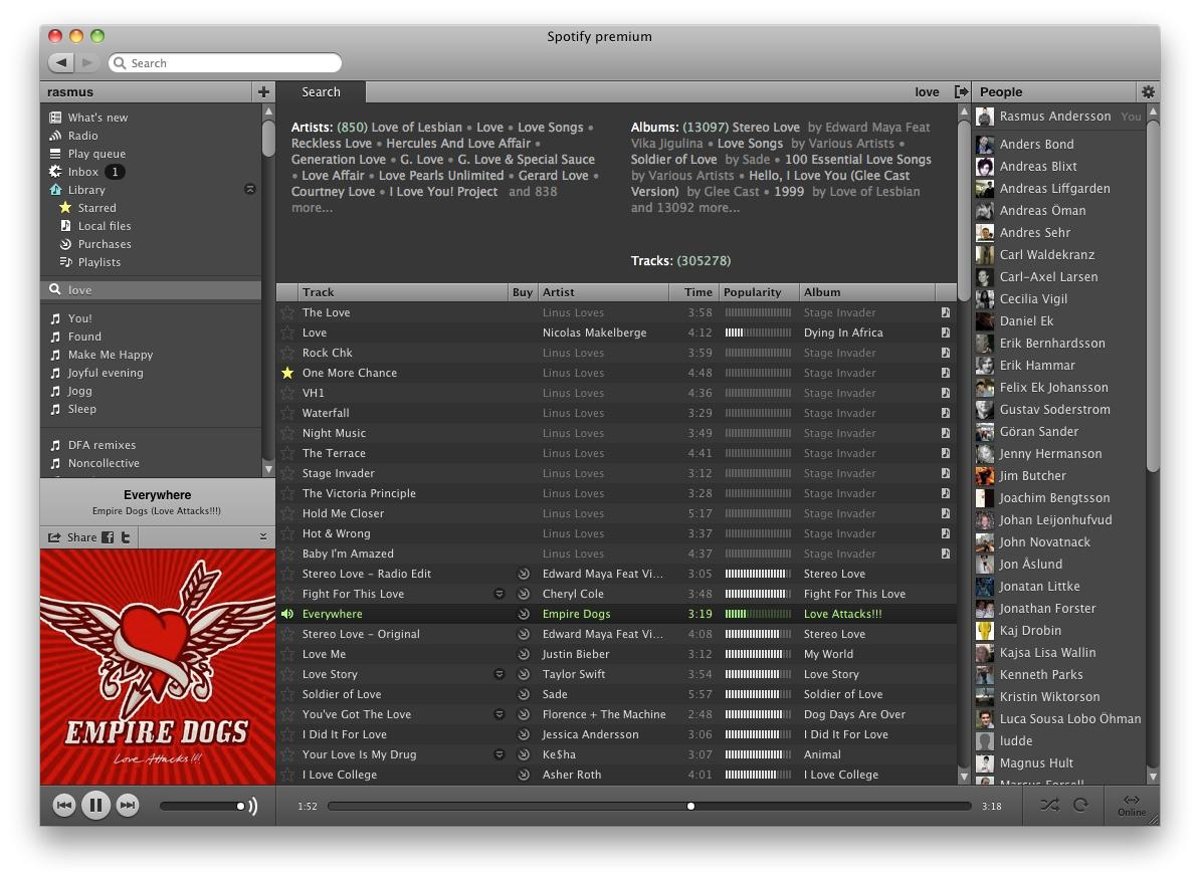Viewport: 1200px width, 881px height.
Task: Open dropdown arrow beside Fight For This Love
Action: tap(499, 594)
